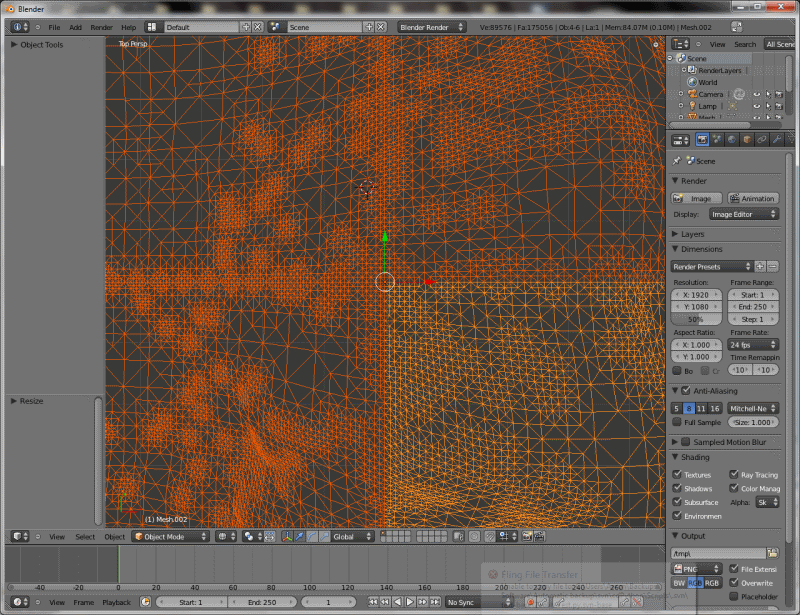
Task: Open the Add menu in the top bar
Action: pos(76,27)
